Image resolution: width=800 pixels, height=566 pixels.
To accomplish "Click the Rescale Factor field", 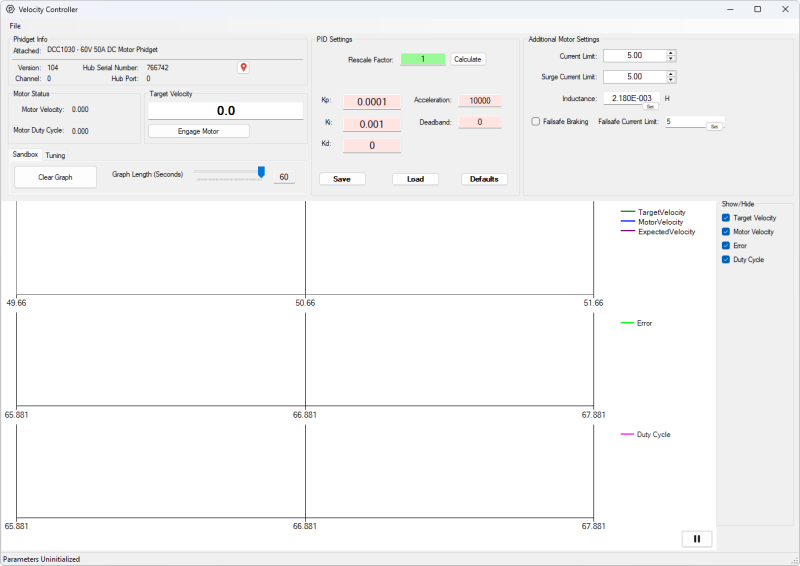I will click(x=423, y=59).
